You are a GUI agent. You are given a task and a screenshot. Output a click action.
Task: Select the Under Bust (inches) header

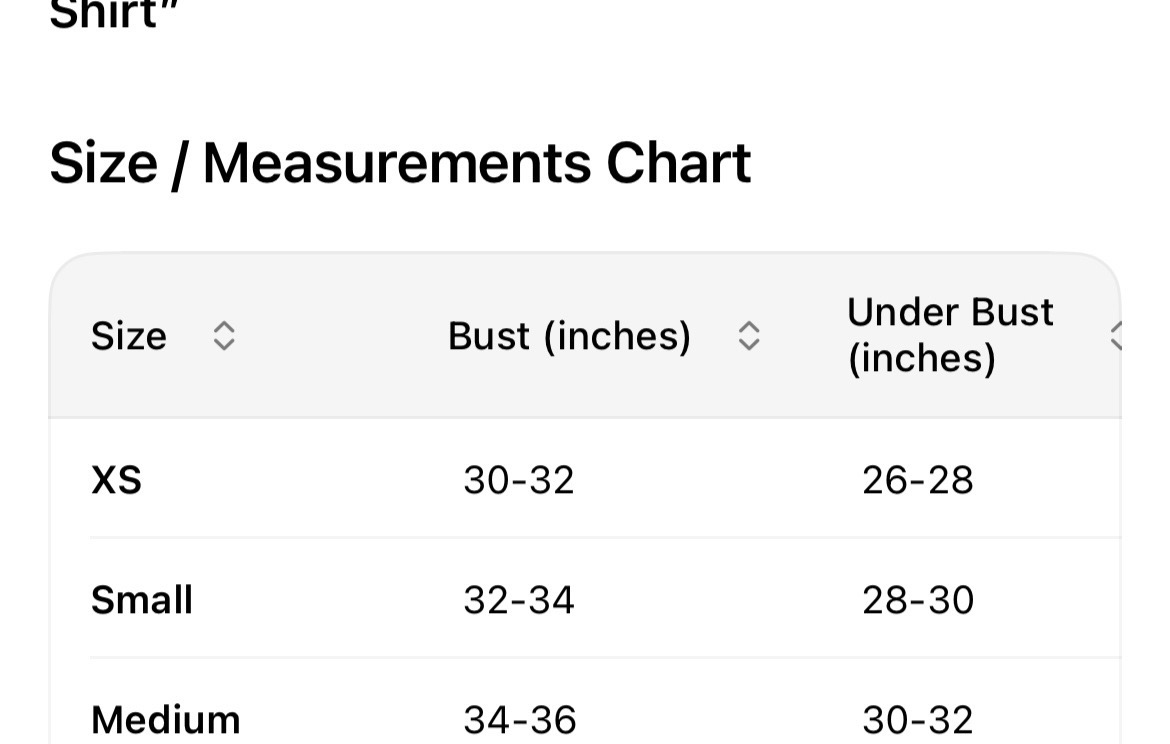coord(950,335)
